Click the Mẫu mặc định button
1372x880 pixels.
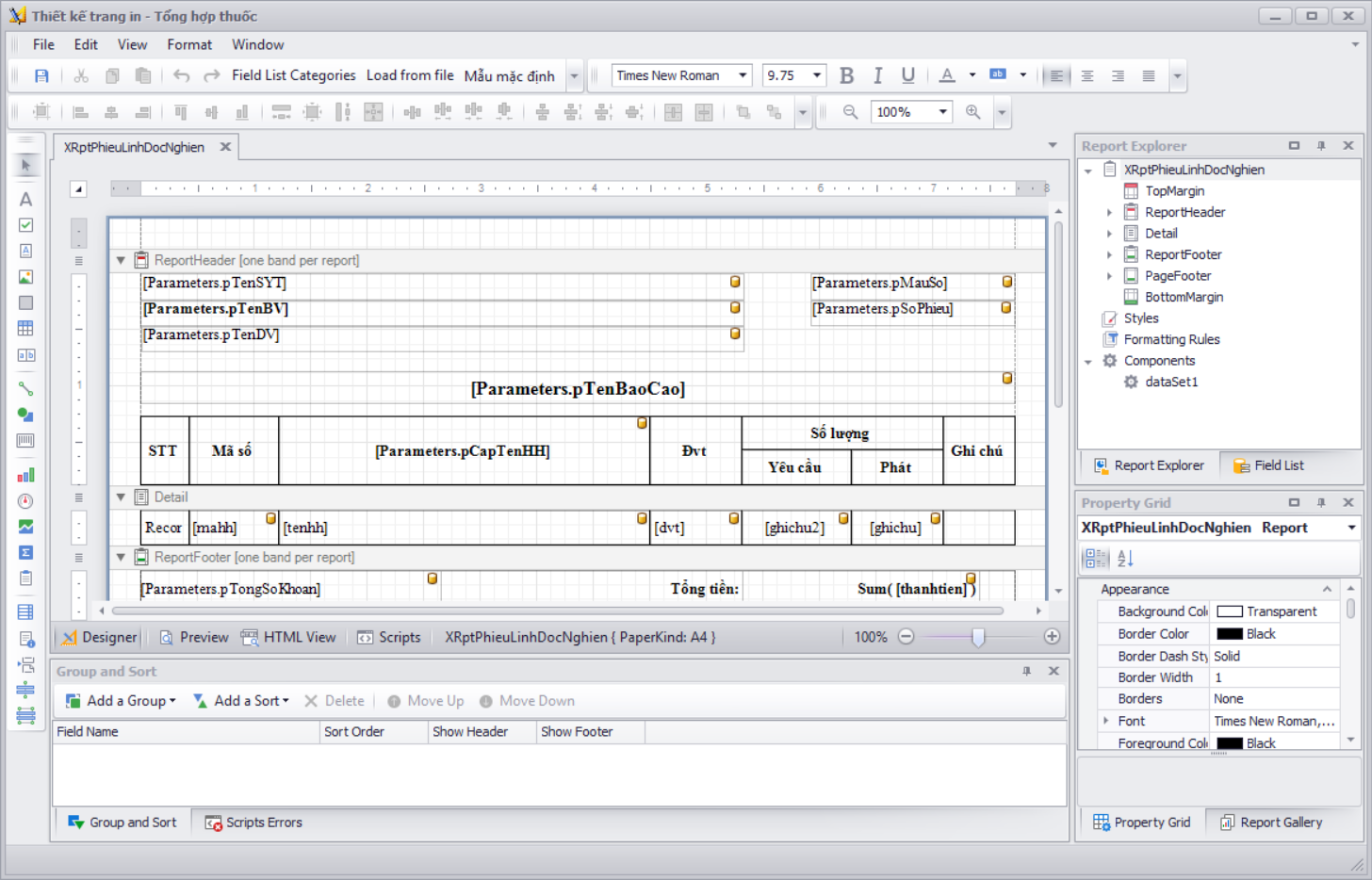(509, 75)
